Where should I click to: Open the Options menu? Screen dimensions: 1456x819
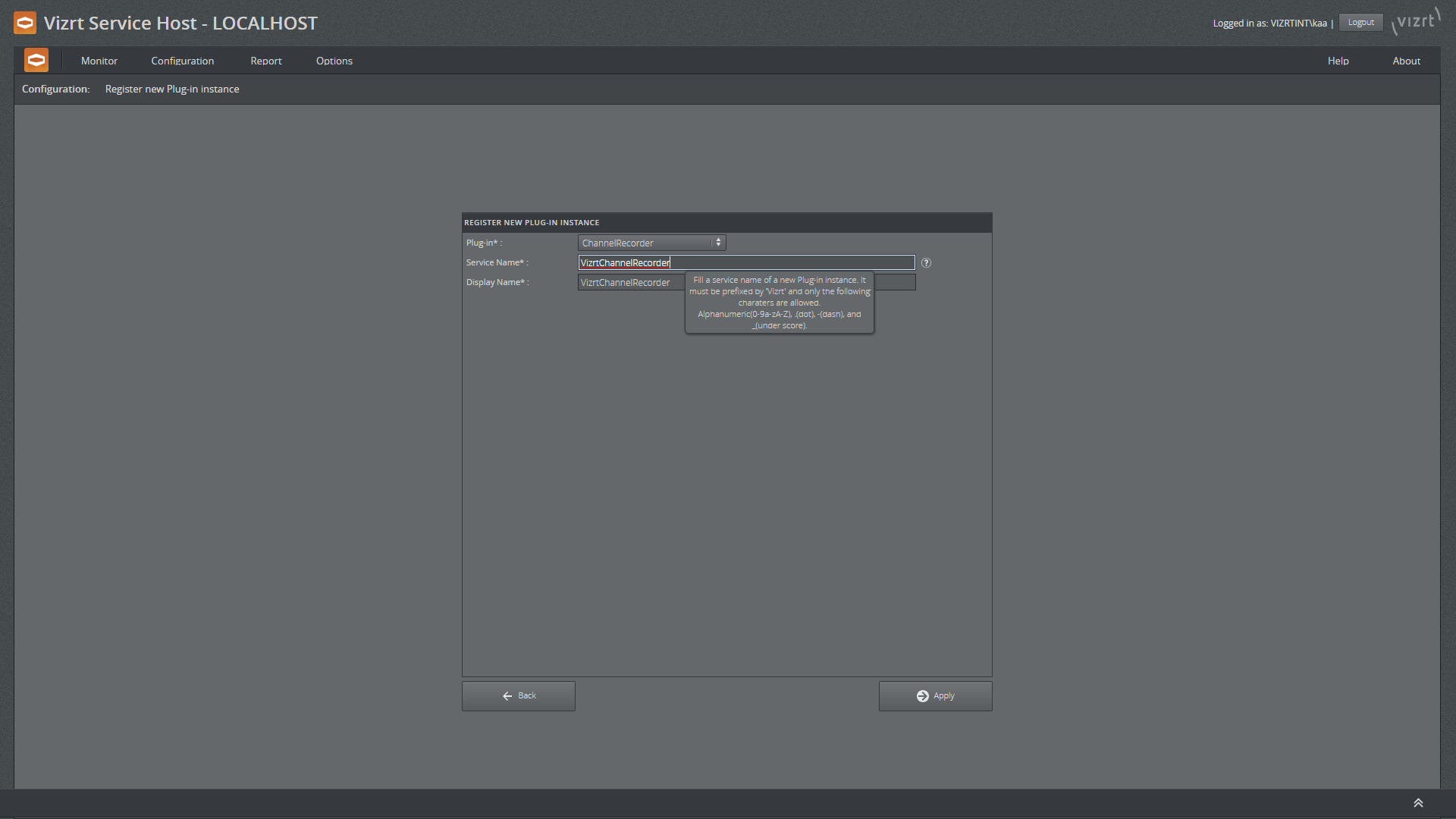[x=334, y=61]
